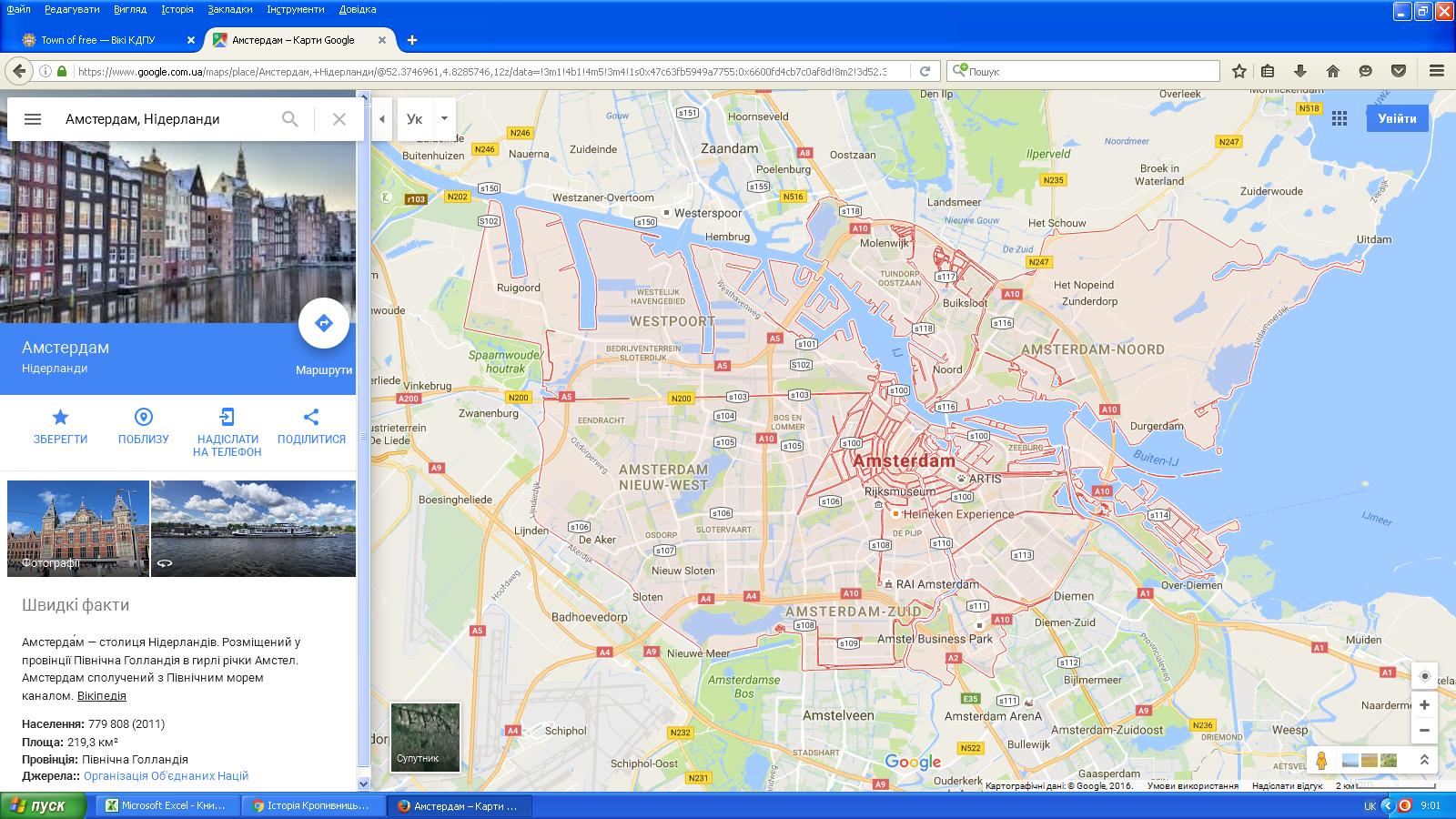This screenshot has width=1456, height=819.
Task: Open a new browser tab
Action: [412, 40]
